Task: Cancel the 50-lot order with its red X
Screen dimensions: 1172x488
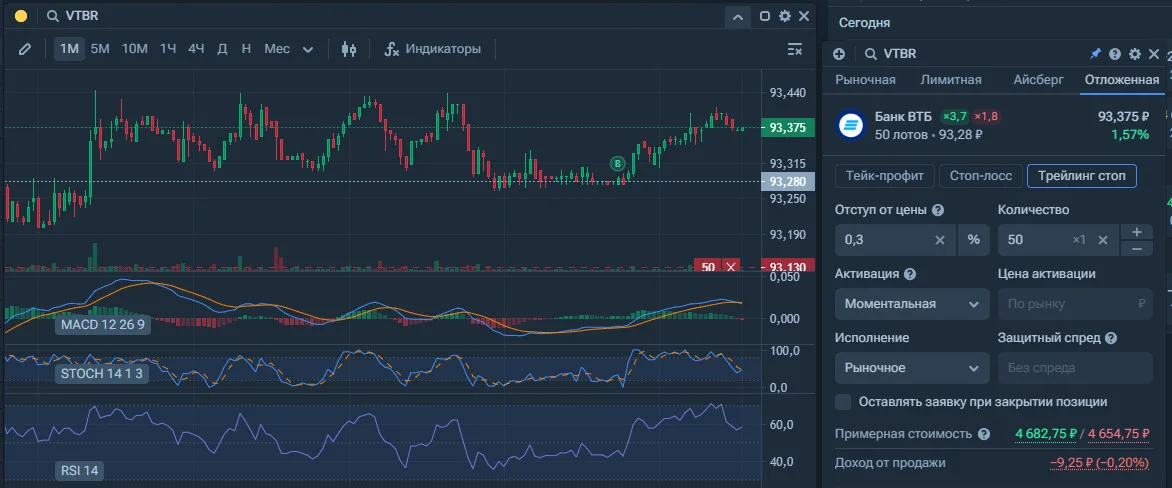Action: [731, 267]
